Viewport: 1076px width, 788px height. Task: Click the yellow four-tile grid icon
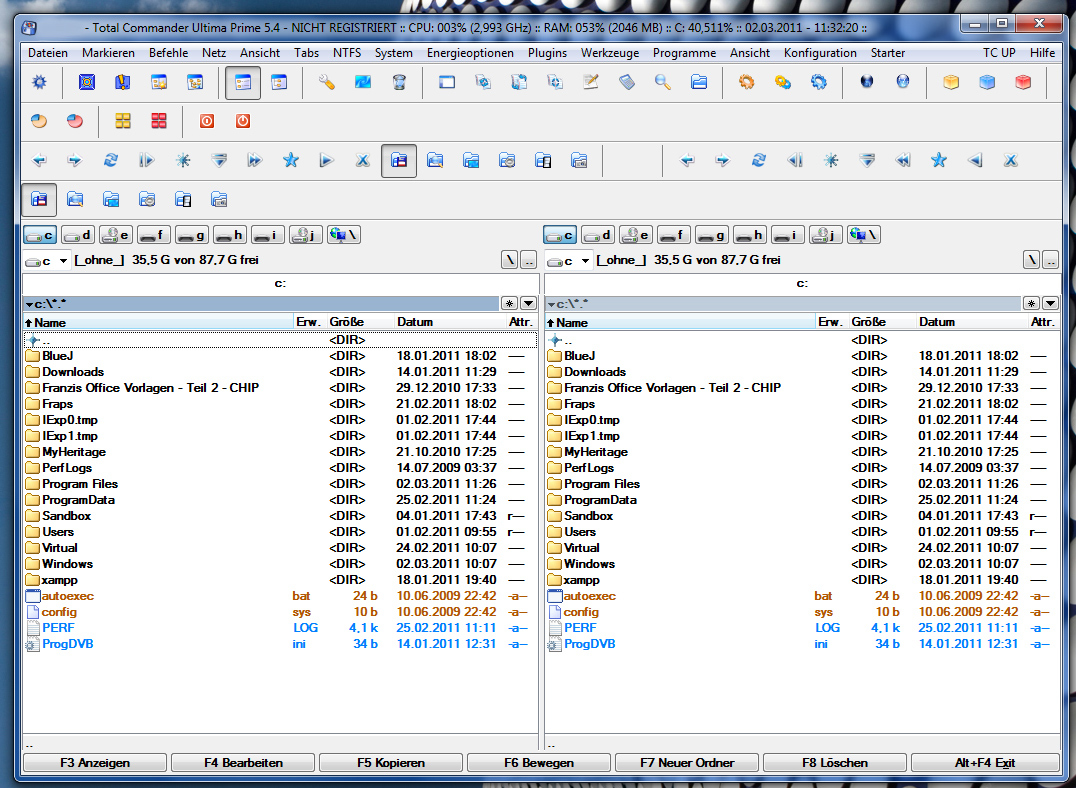[x=123, y=121]
